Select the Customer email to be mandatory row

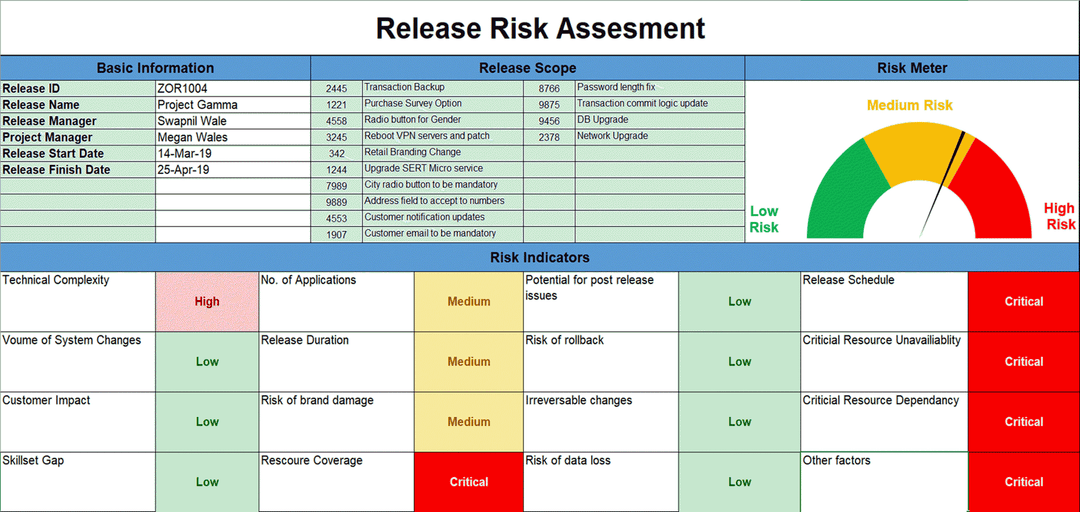[x=430, y=234]
